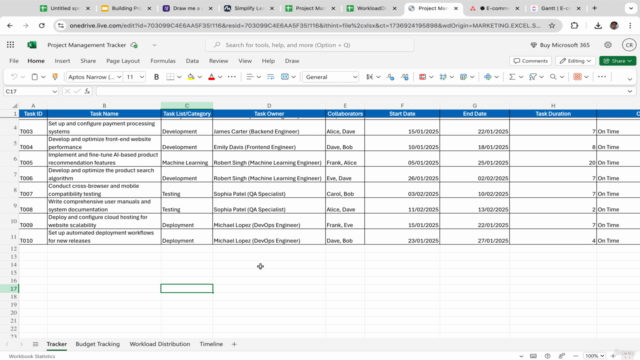Click the zoom out minus button
Viewport: 640px width, 360px height.
[x=576, y=356]
